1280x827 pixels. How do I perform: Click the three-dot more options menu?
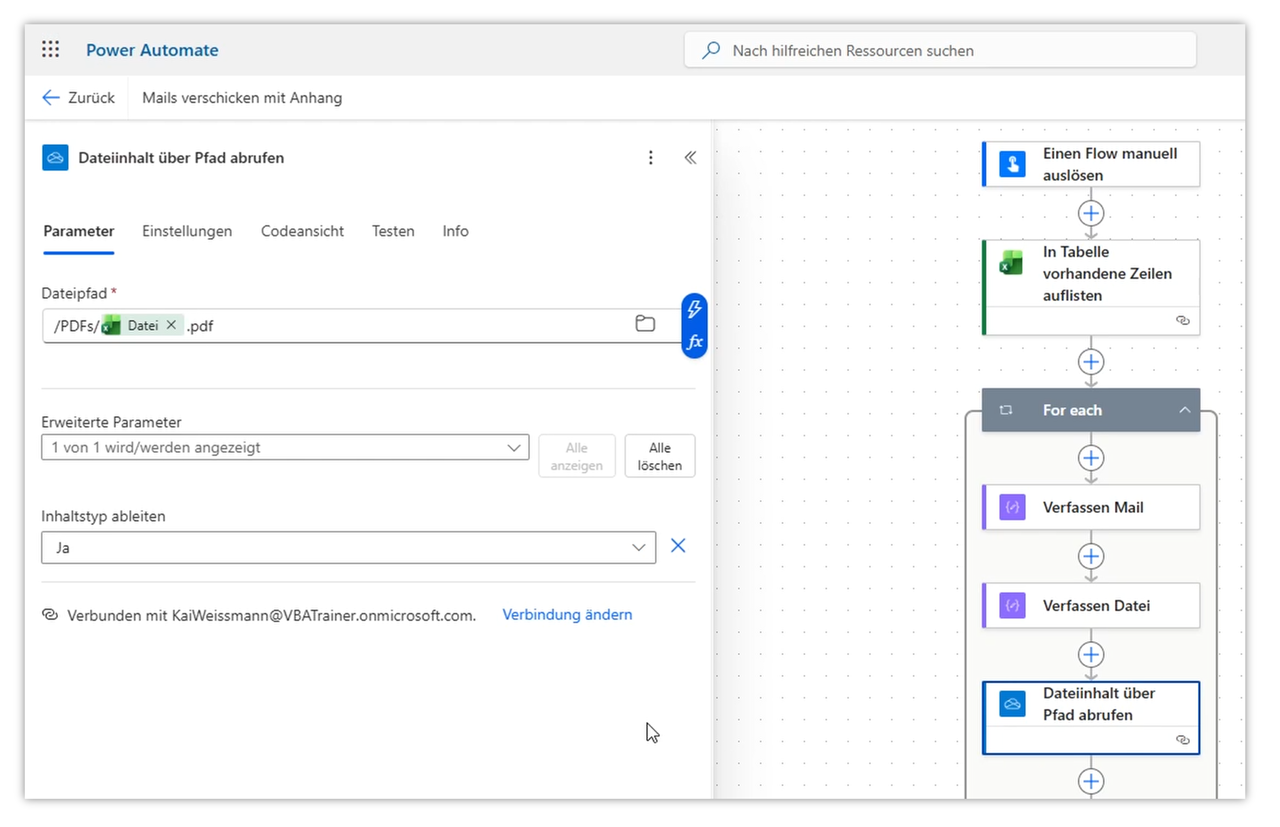pos(651,158)
